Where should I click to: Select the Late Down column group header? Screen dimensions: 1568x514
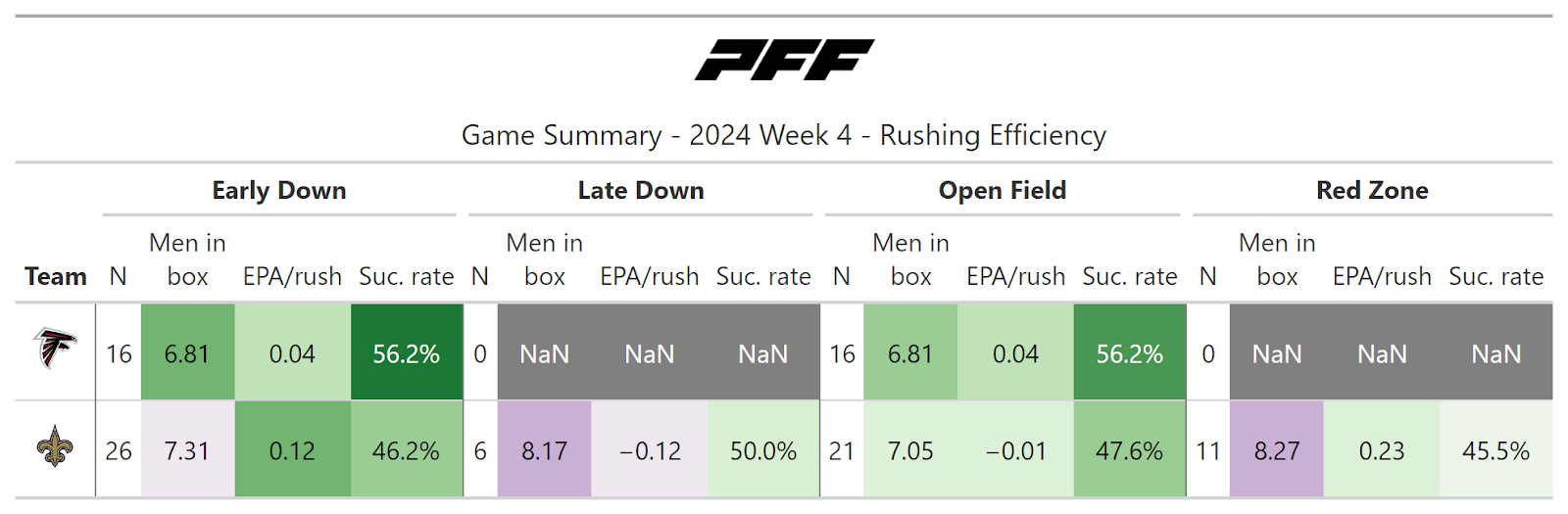(x=641, y=191)
